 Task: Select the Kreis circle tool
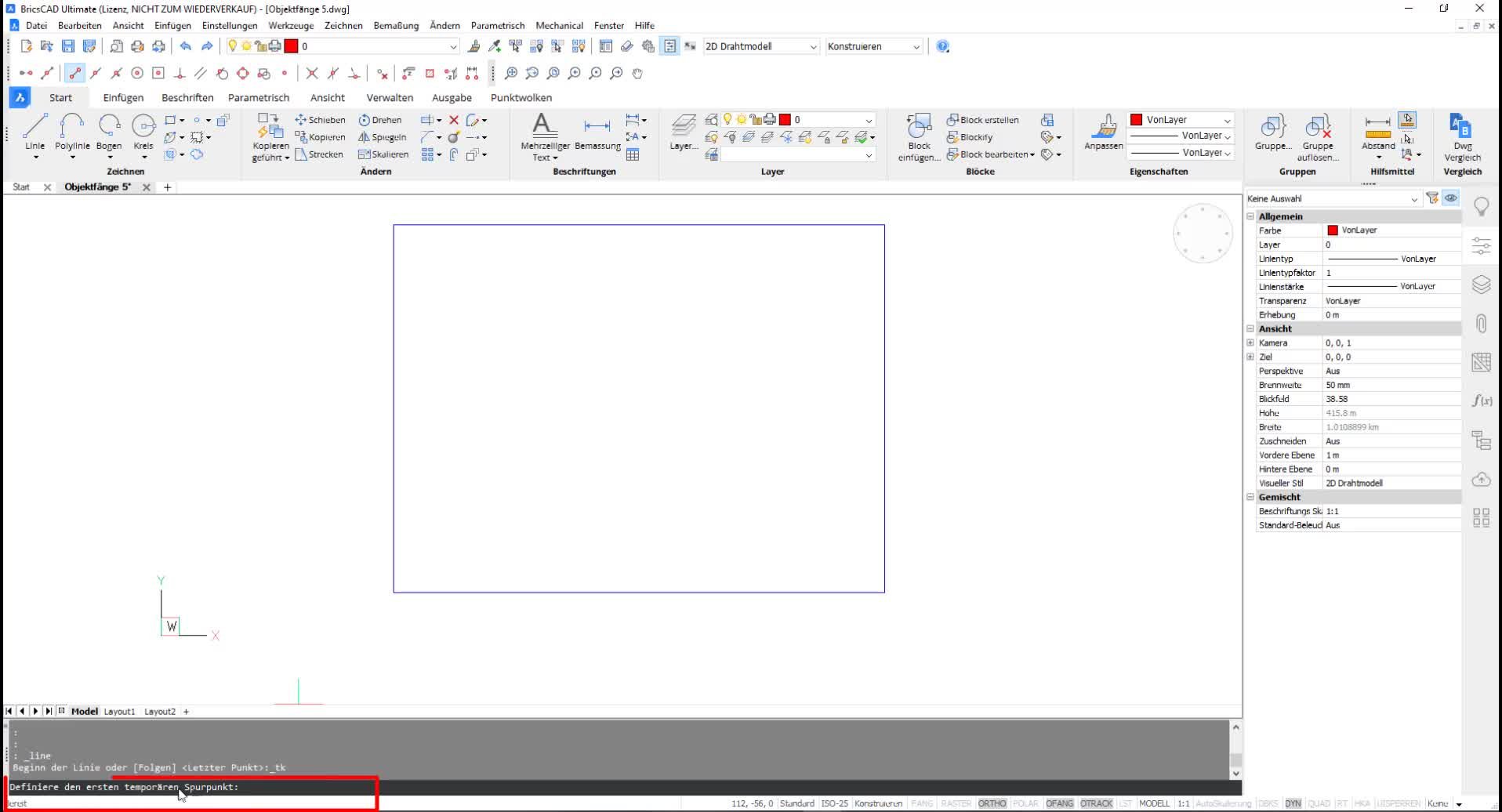pos(143,132)
